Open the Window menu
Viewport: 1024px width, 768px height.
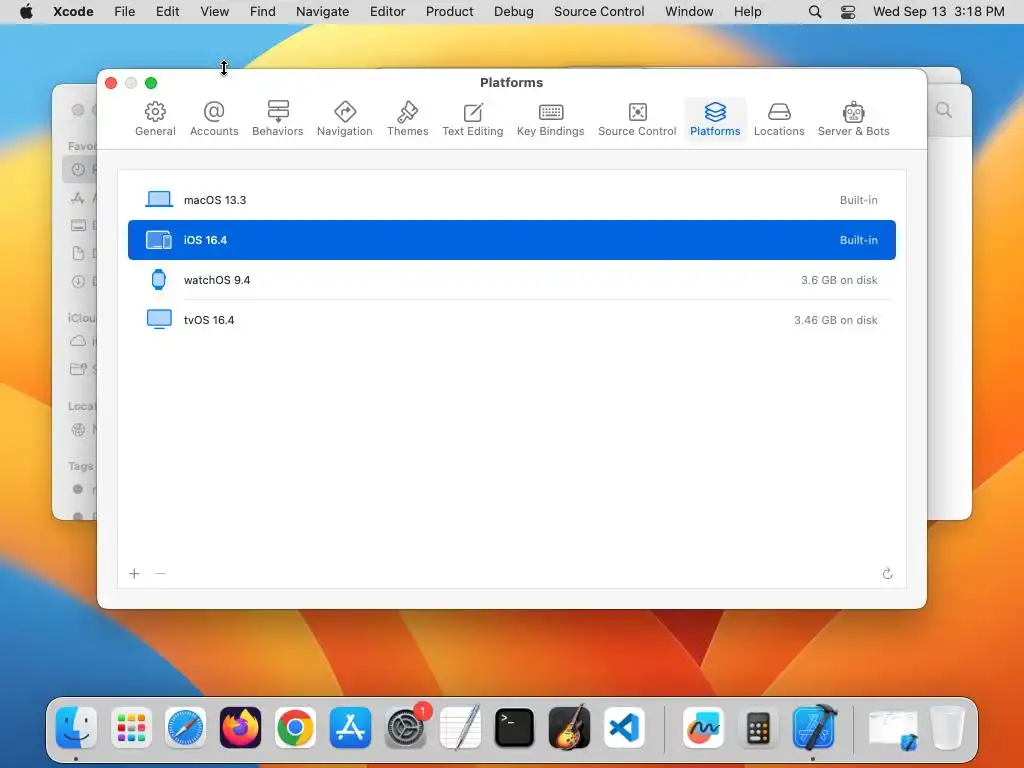[689, 12]
